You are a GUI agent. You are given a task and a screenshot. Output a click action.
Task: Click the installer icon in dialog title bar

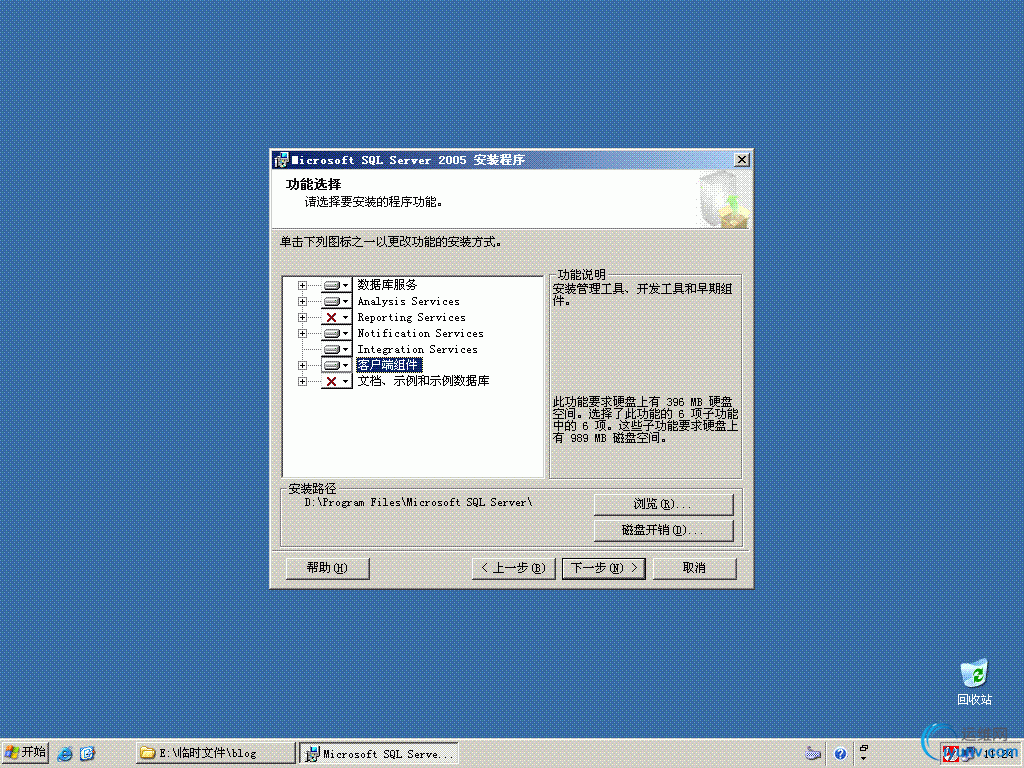click(x=281, y=160)
